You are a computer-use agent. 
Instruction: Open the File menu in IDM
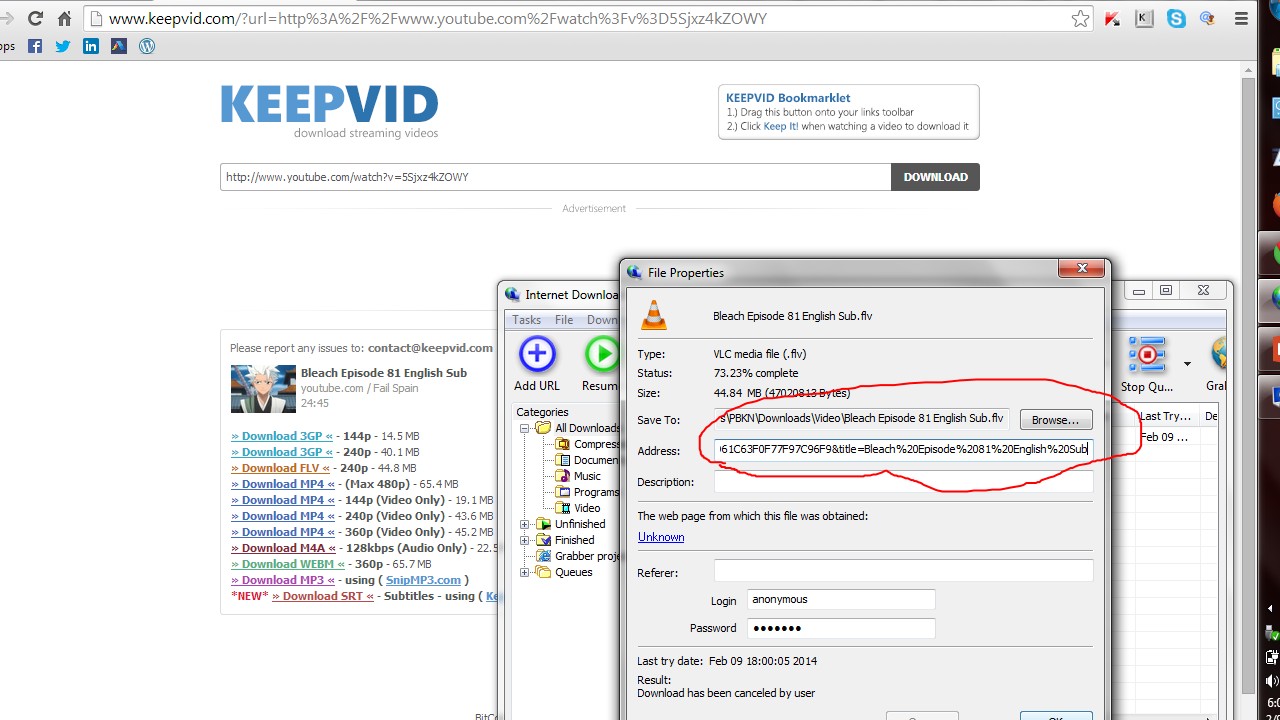click(x=564, y=320)
